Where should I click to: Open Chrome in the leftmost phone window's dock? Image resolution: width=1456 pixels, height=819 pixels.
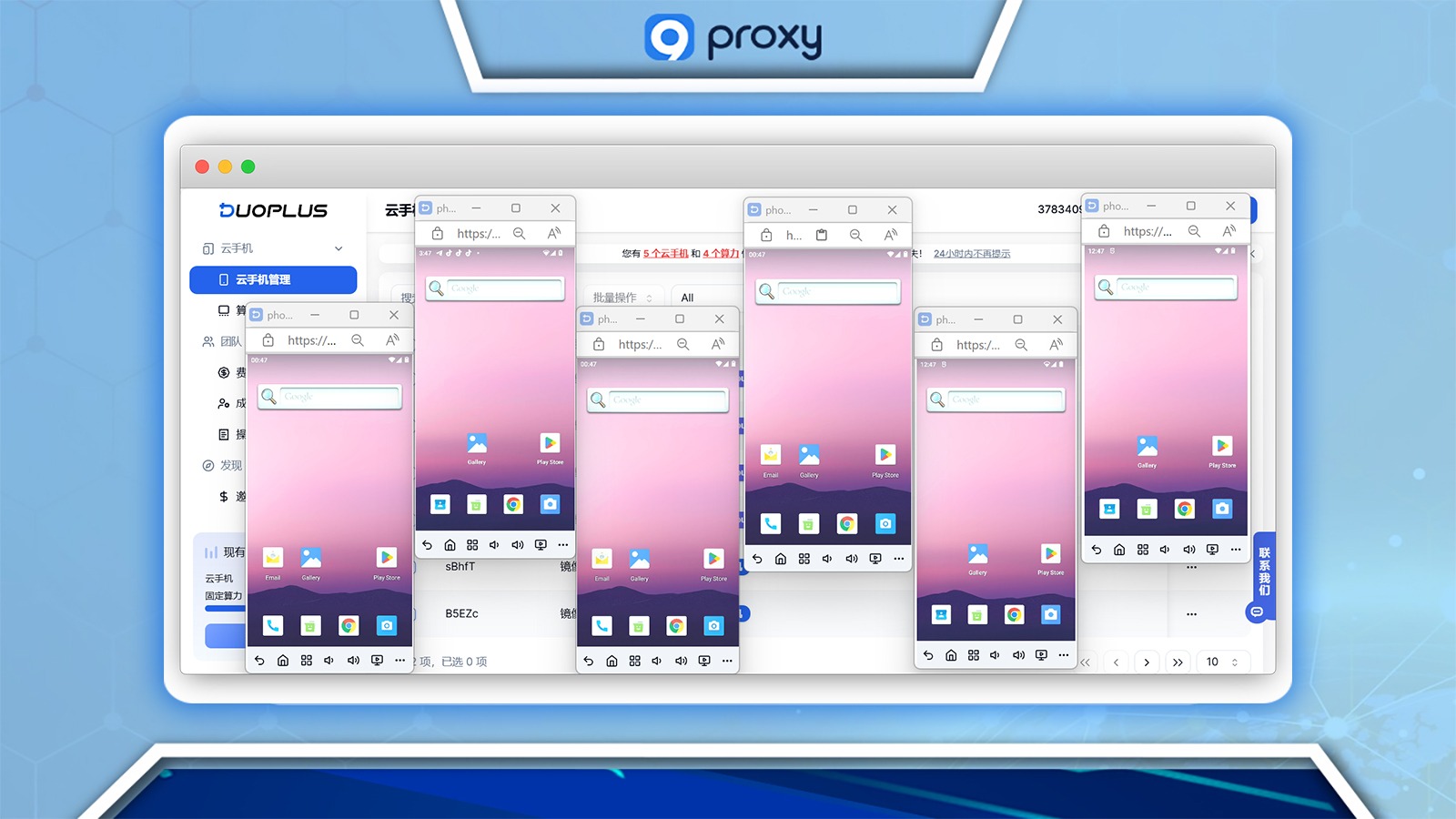coord(348,626)
